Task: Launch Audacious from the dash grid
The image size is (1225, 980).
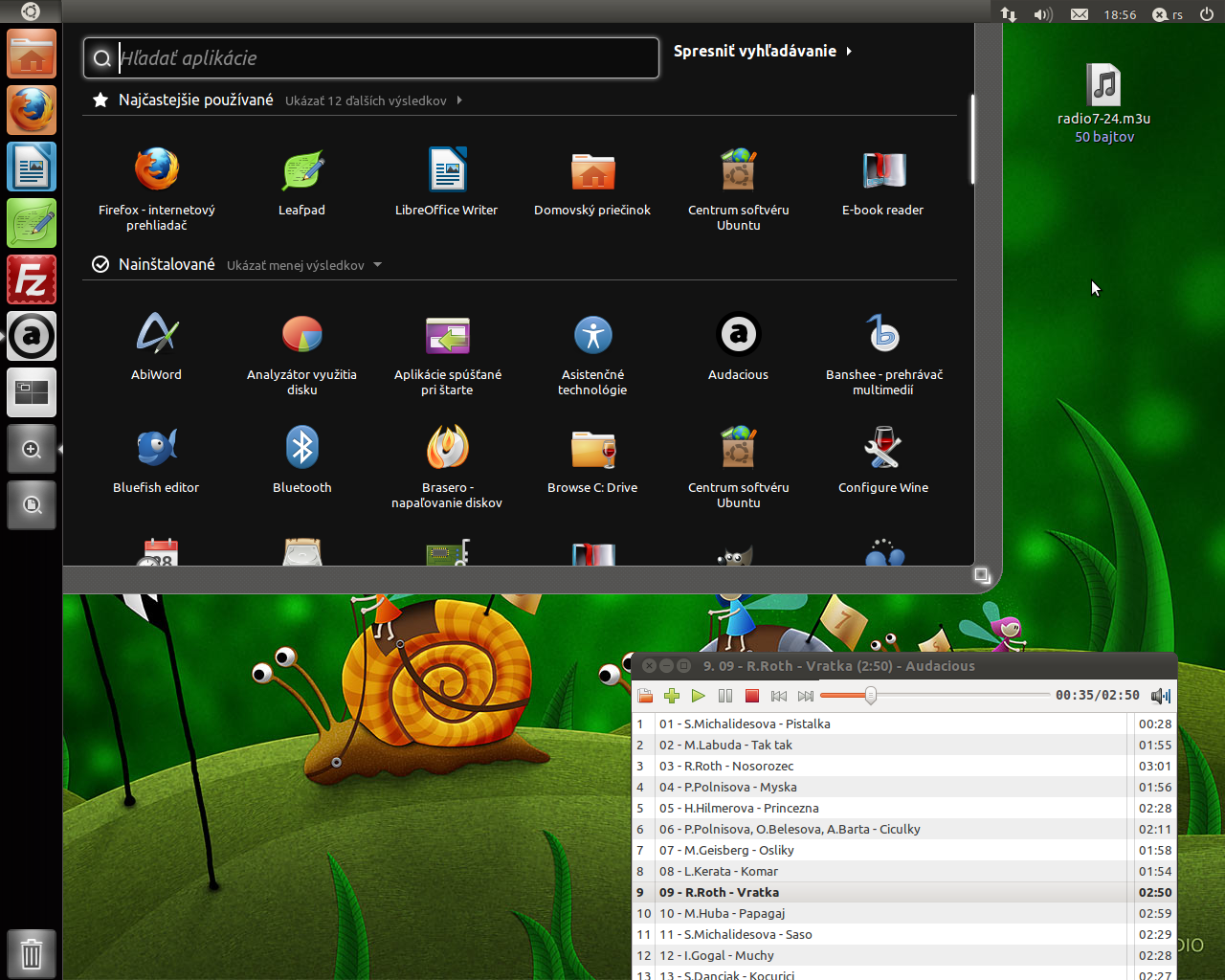Action: tap(738, 346)
